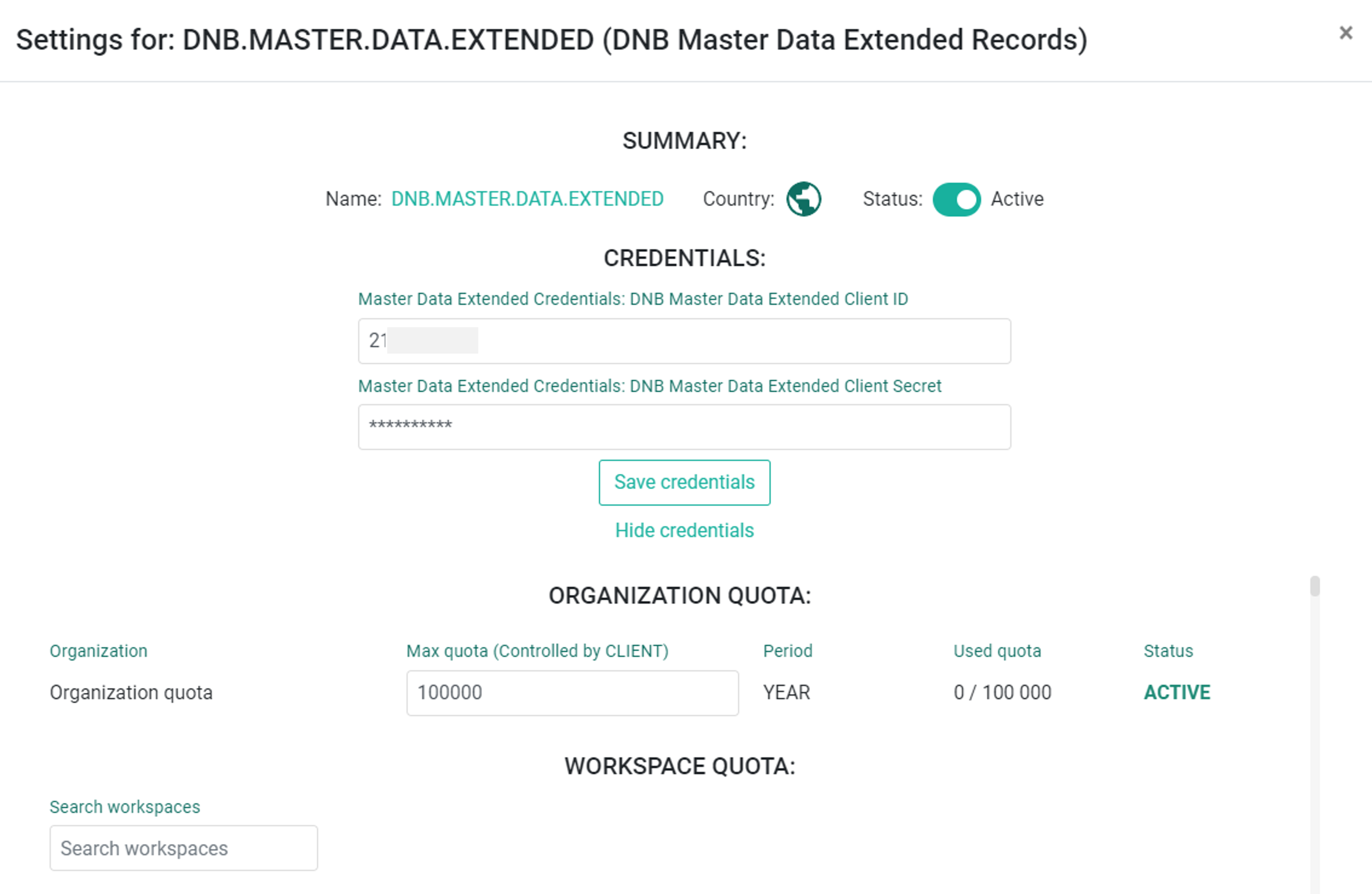Click the Organization column header
This screenshot has width=1372, height=894.
click(99, 651)
